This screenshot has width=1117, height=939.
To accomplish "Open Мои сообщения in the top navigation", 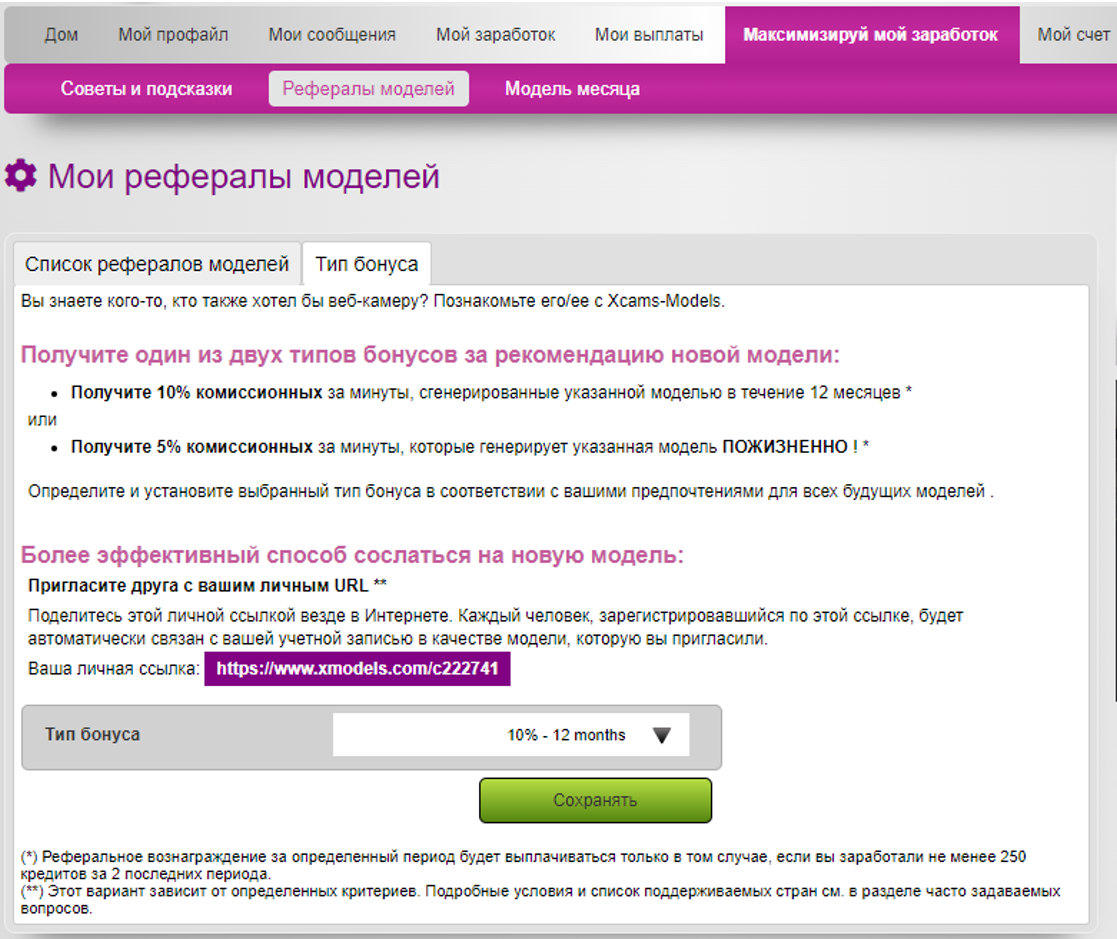I will (x=332, y=34).
